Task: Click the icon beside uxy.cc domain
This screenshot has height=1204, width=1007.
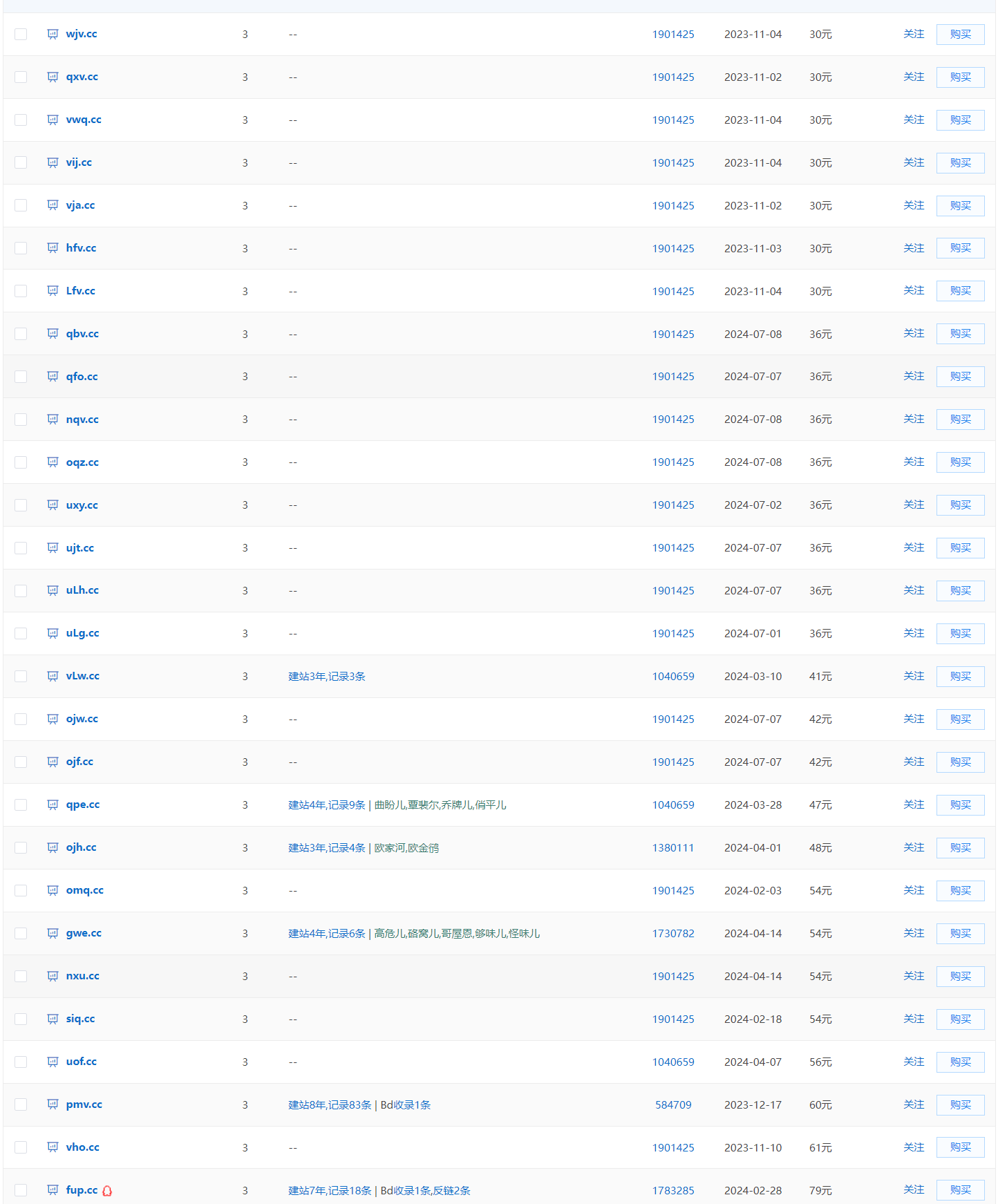Action: (53, 505)
